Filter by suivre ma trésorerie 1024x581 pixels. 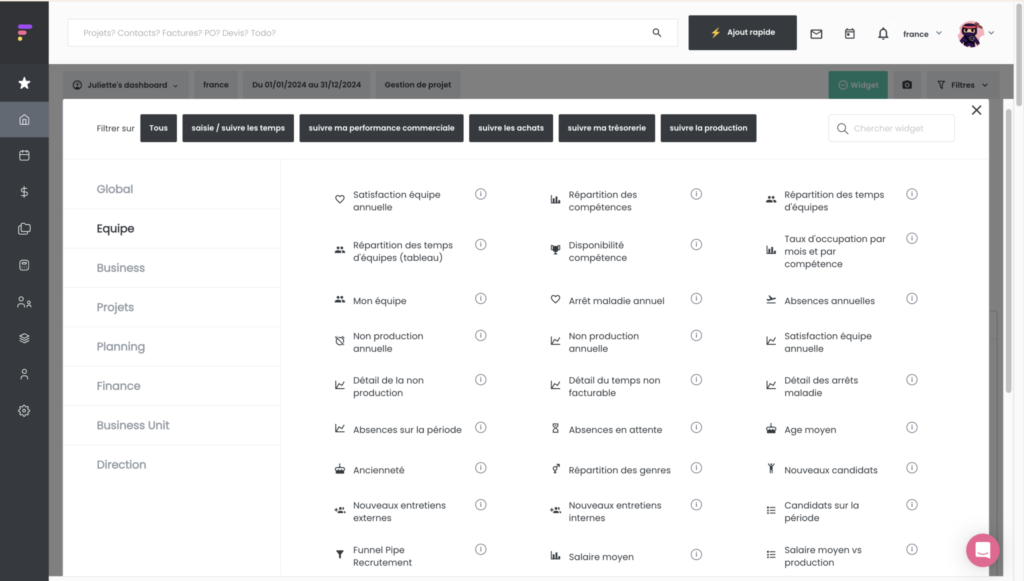coord(606,128)
